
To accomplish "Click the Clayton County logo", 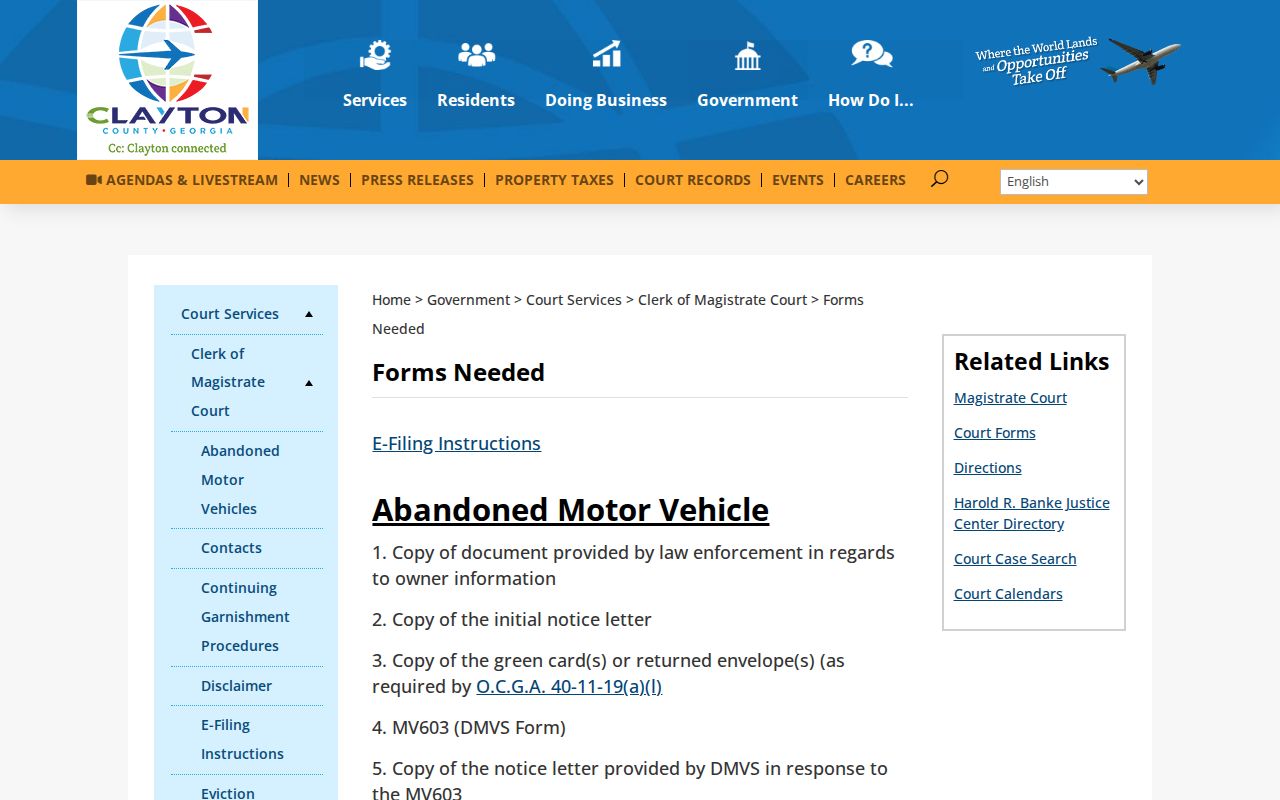I will 167,80.
